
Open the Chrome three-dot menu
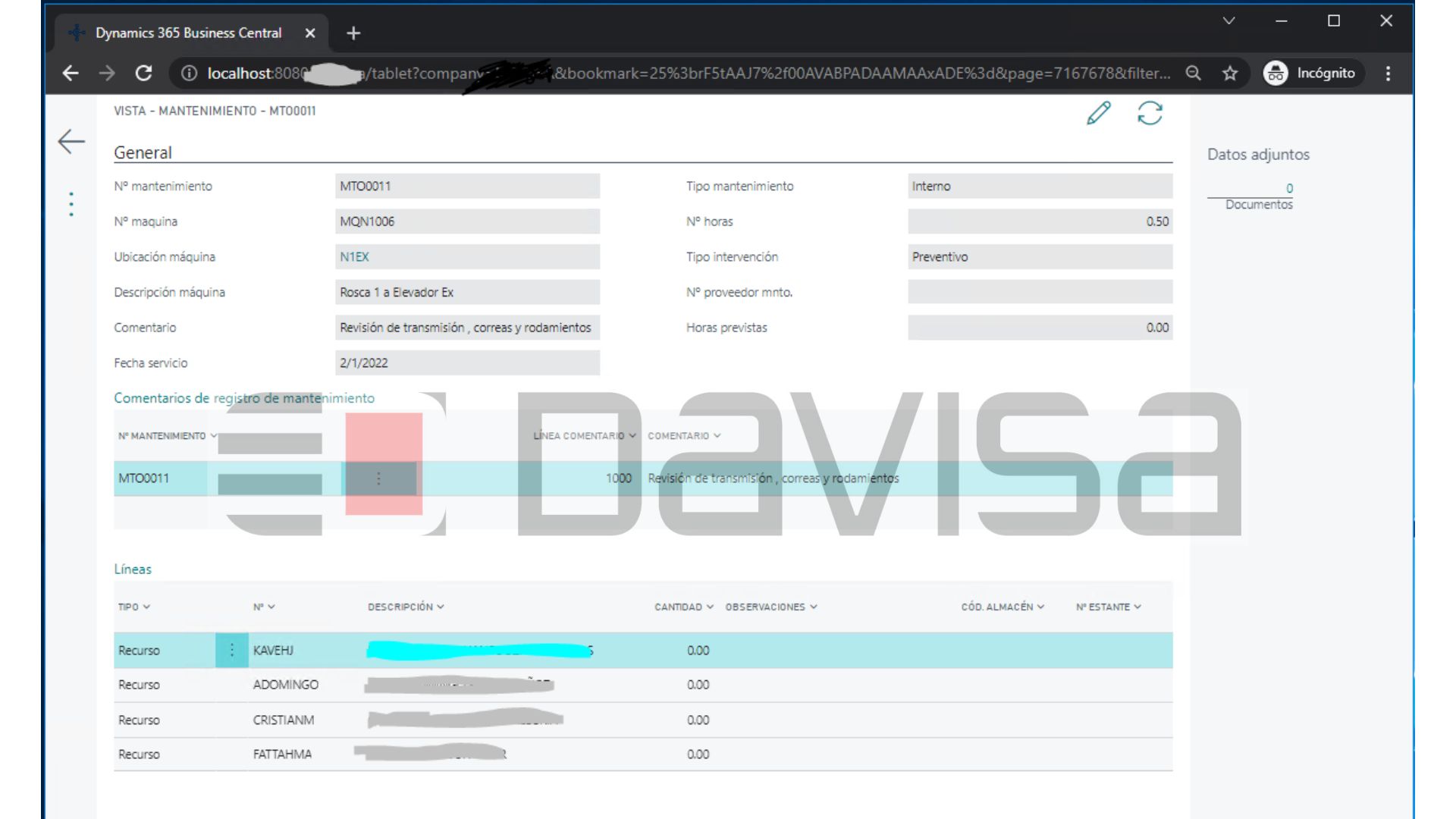point(1388,73)
